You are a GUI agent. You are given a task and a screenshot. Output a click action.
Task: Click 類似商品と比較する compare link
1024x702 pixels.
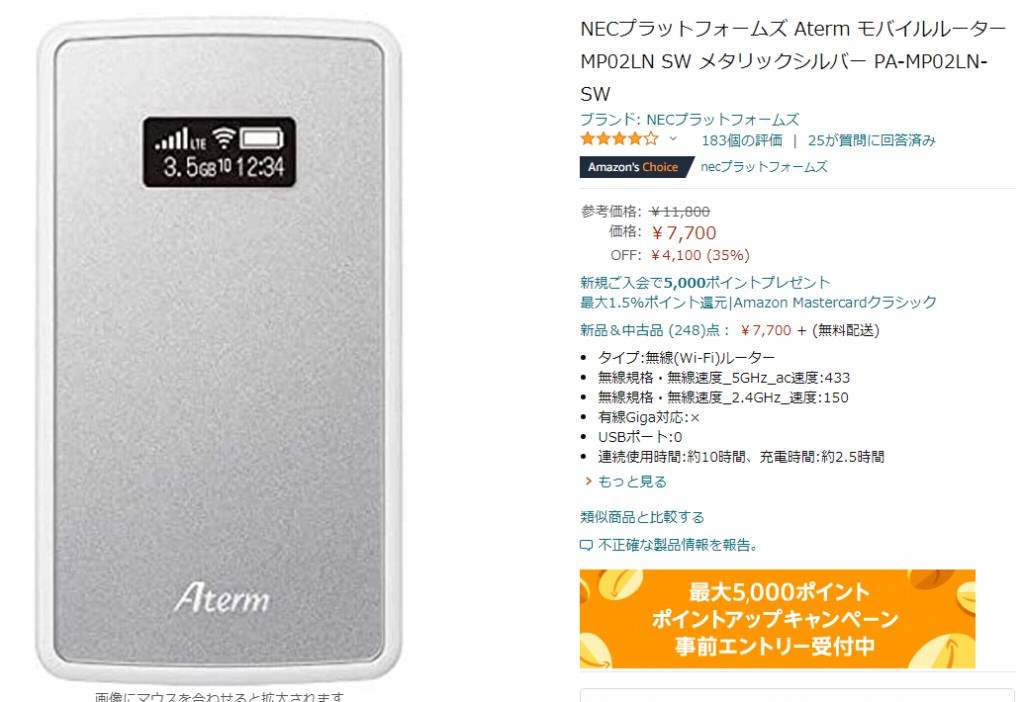pyautogui.click(x=642, y=517)
